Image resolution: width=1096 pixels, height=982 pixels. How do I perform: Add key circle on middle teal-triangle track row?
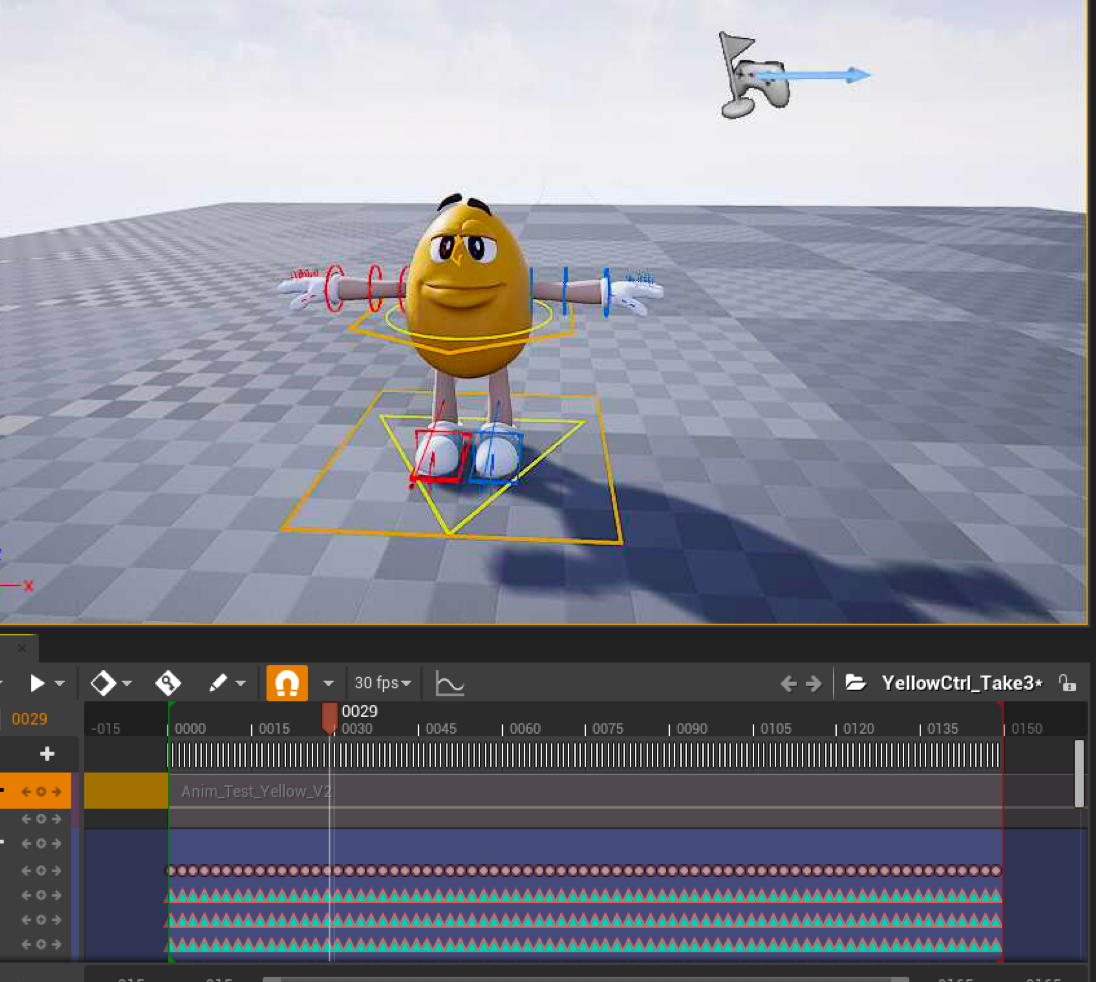41,920
